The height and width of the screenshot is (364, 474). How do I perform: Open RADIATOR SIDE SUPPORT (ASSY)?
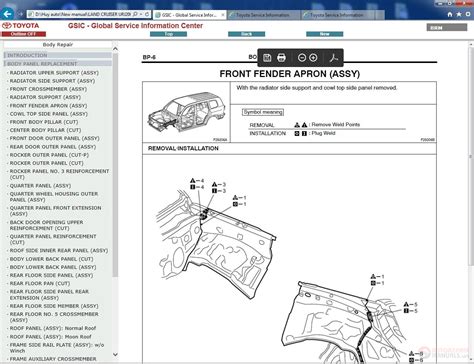[52, 81]
